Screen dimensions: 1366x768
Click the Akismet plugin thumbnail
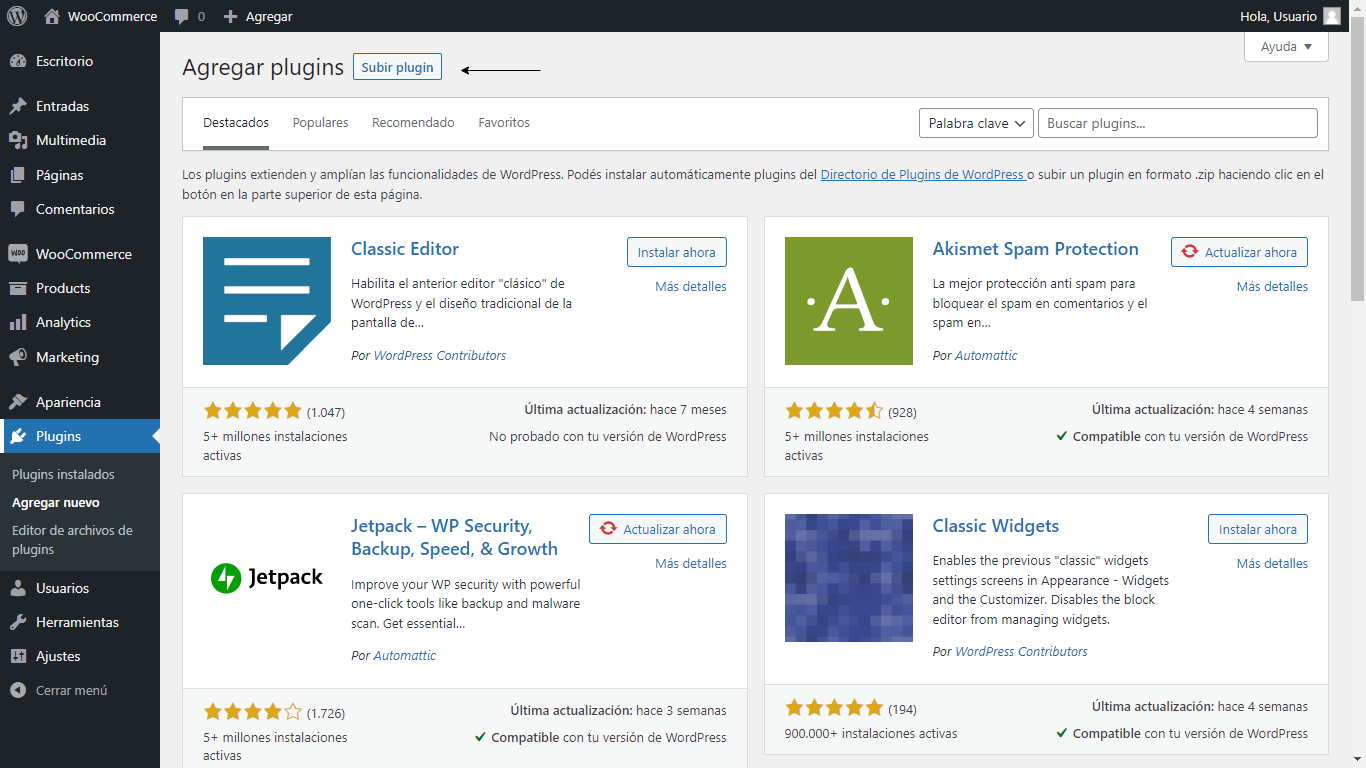pyautogui.click(x=849, y=301)
